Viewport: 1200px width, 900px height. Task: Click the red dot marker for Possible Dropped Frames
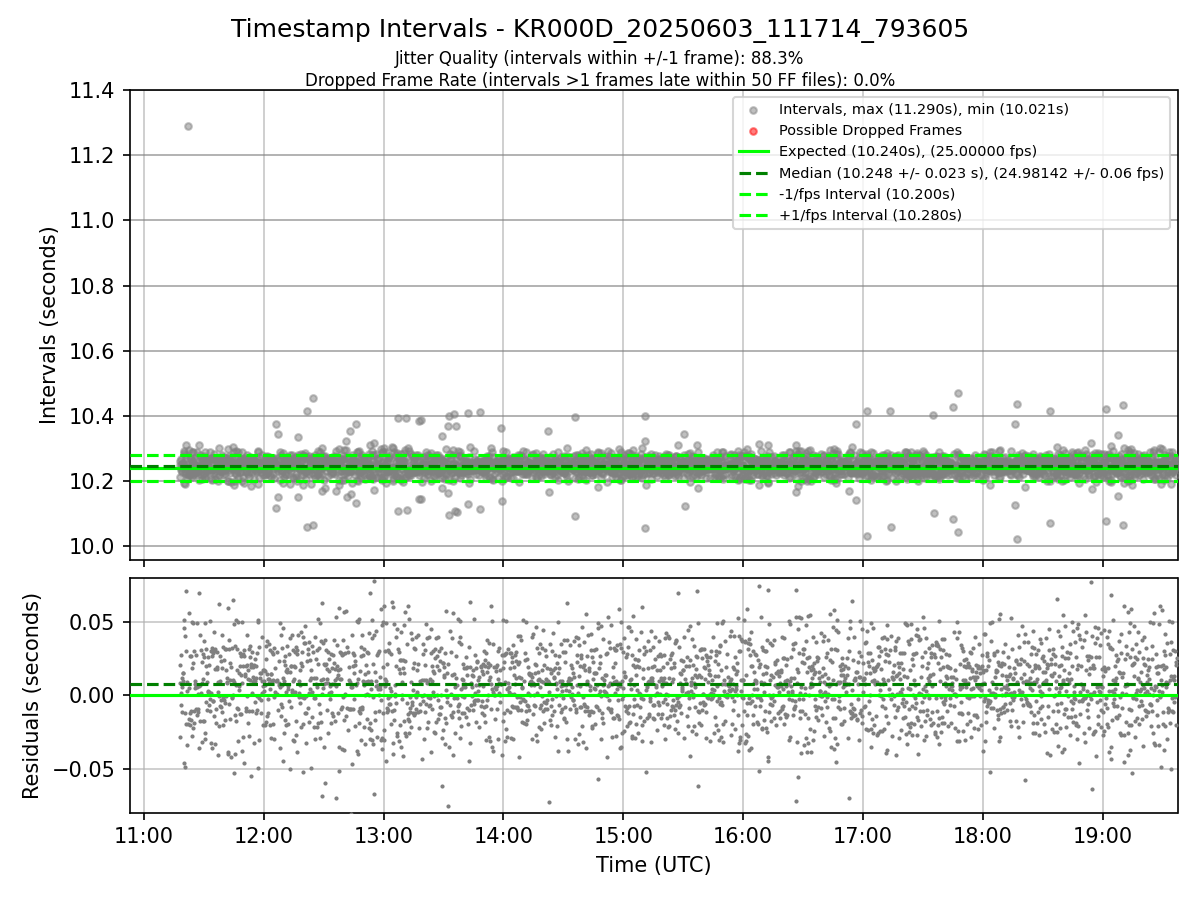click(754, 131)
